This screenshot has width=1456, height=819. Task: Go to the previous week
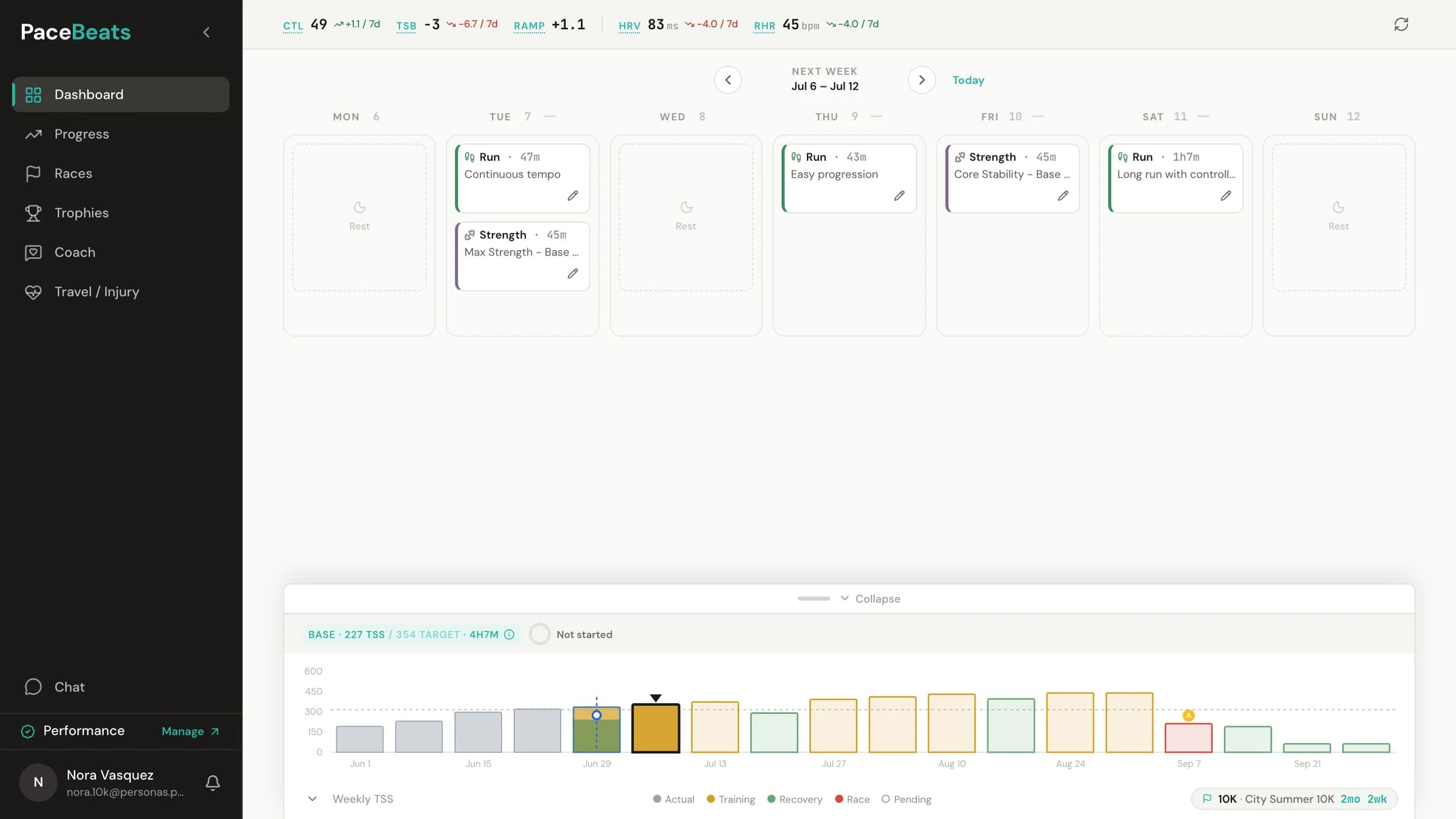pyautogui.click(x=728, y=80)
